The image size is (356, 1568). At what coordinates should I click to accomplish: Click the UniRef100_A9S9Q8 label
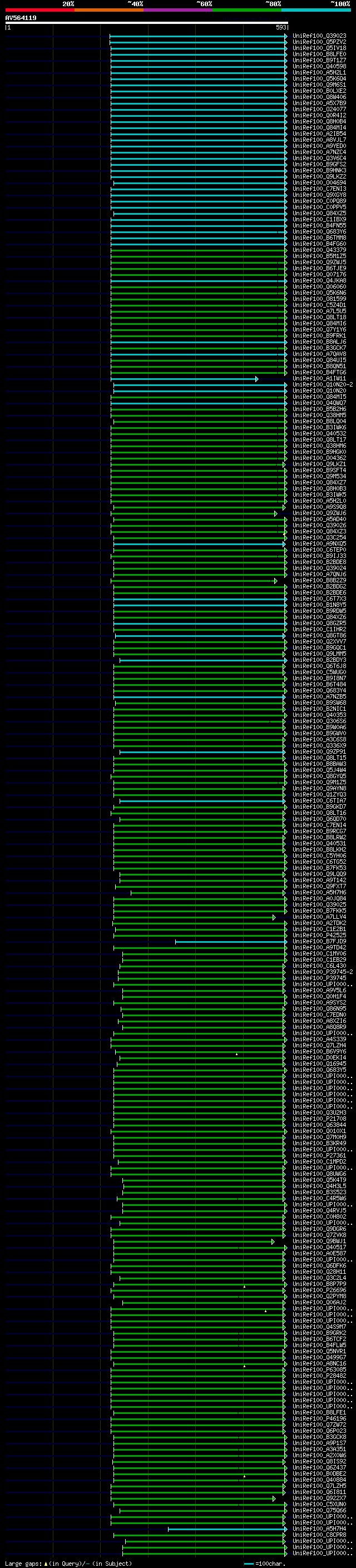pos(319,507)
